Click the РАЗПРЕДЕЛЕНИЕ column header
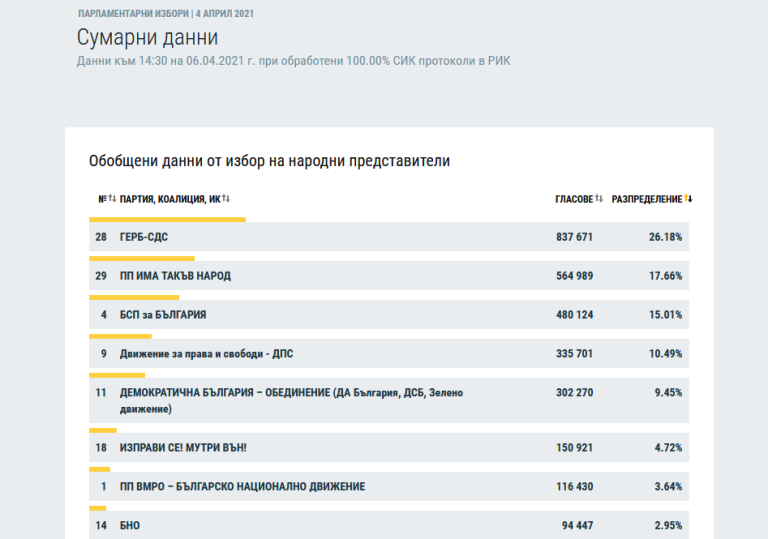This screenshot has width=768, height=539. pos(647,199)
